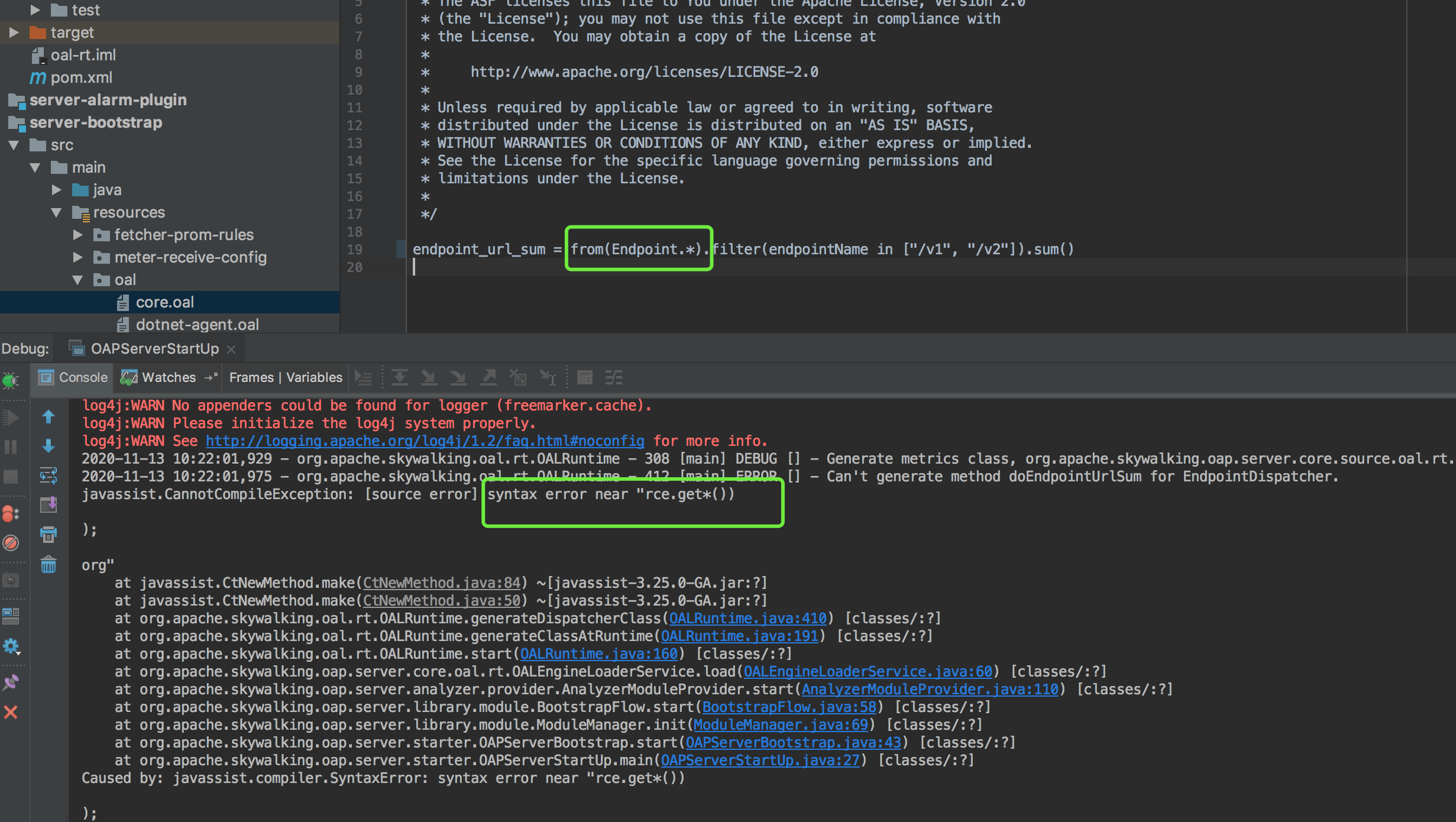1456x822 pixels.
Task: Toggle Mute Breakpoints icon
Action: click(11, 543)
